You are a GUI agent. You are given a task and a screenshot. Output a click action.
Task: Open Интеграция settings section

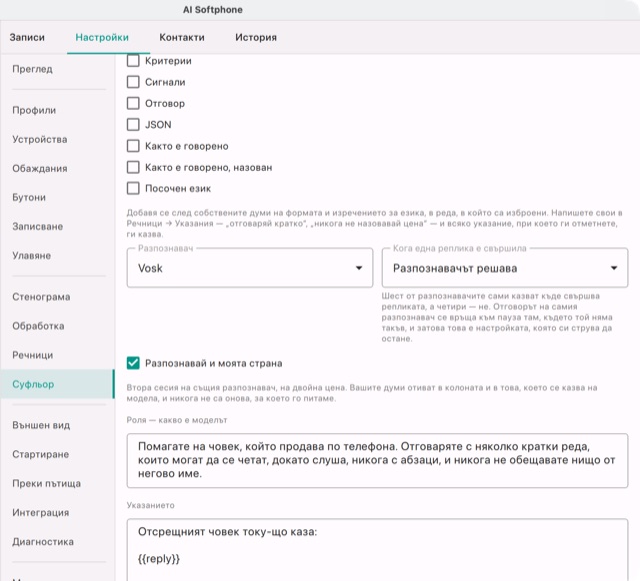click(57, 512)
